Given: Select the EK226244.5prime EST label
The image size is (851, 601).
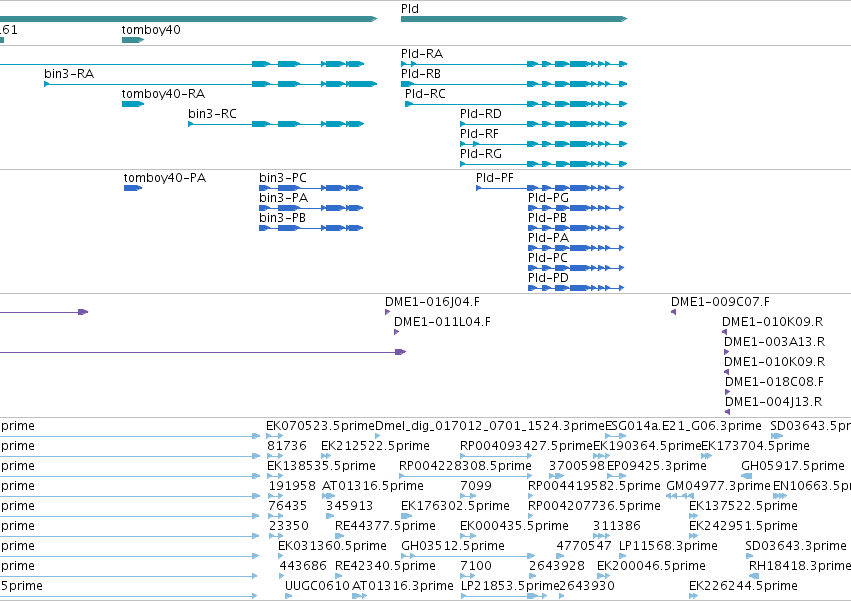Looking at the screenshot, I should (743, 586).
